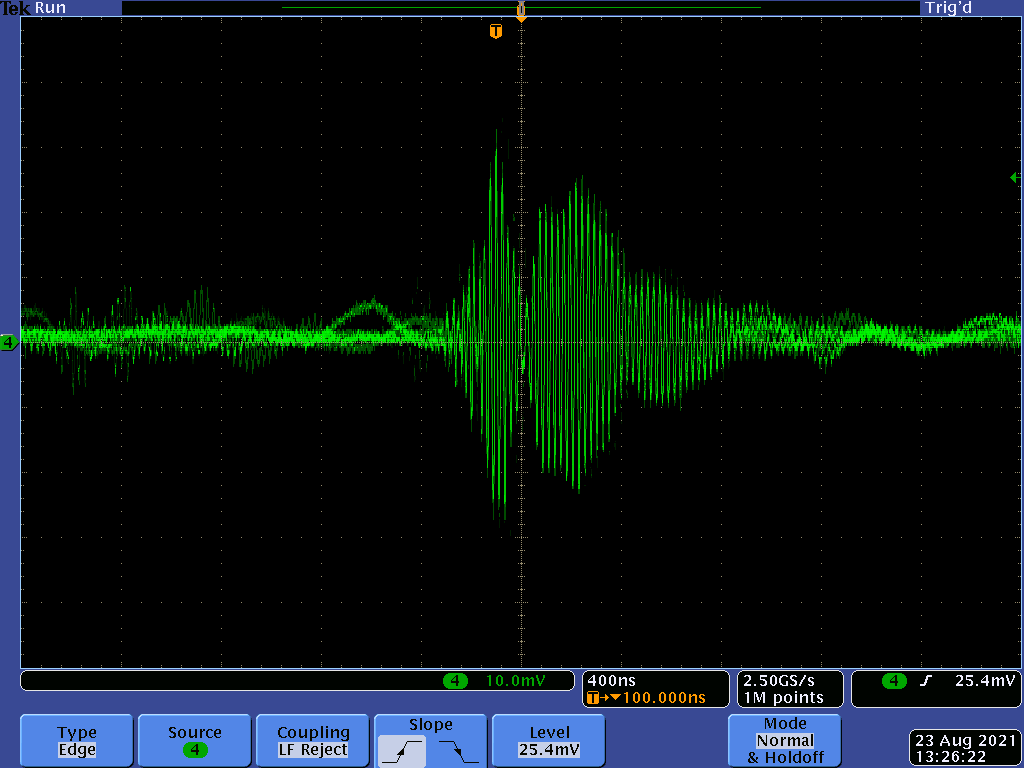Click the trigger level arrow on right edge
Image resolution: width=1024 pixels, height=768 pixels.
tap(1014, 177)
